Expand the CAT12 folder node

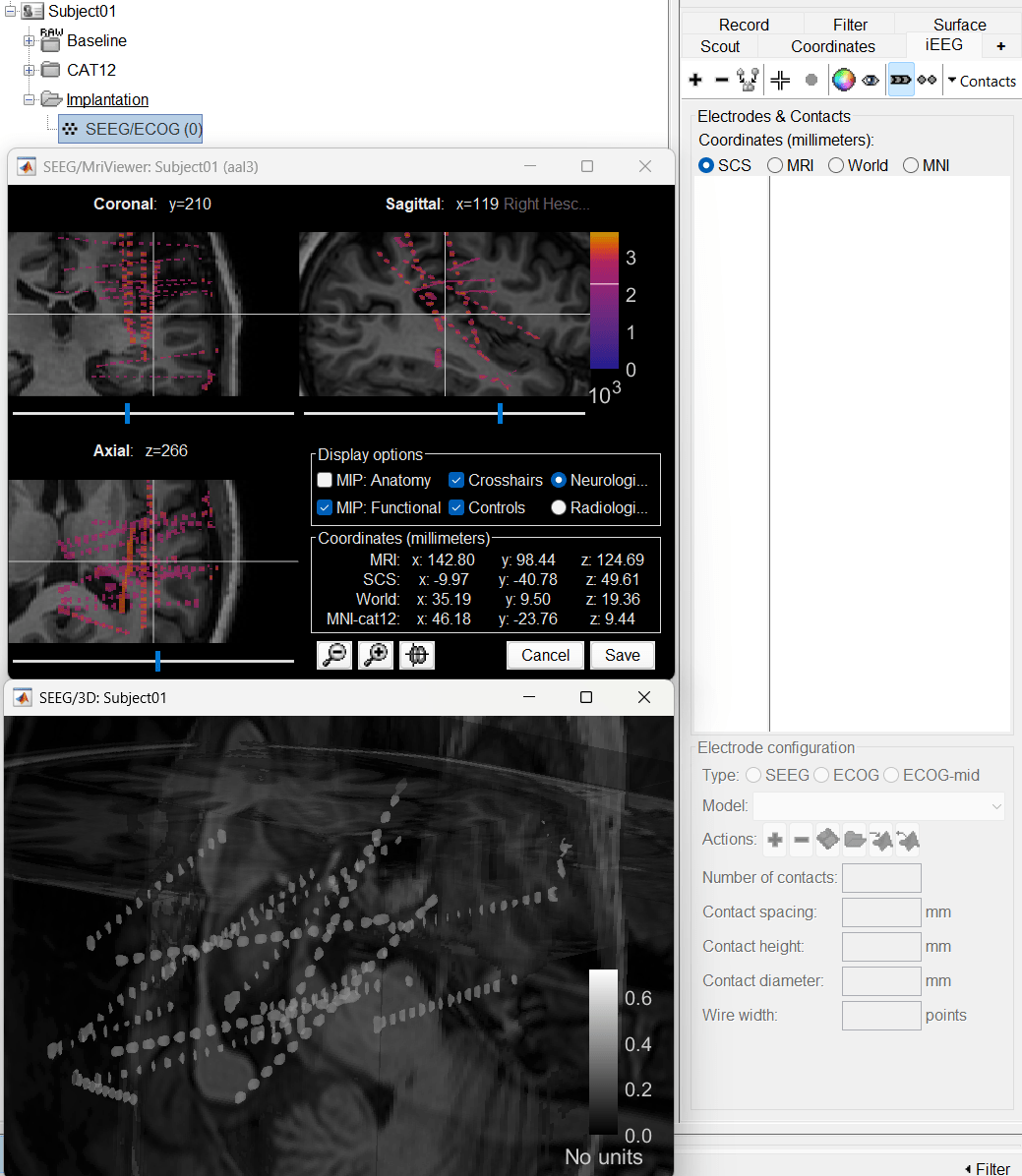[x=30, y=70]
